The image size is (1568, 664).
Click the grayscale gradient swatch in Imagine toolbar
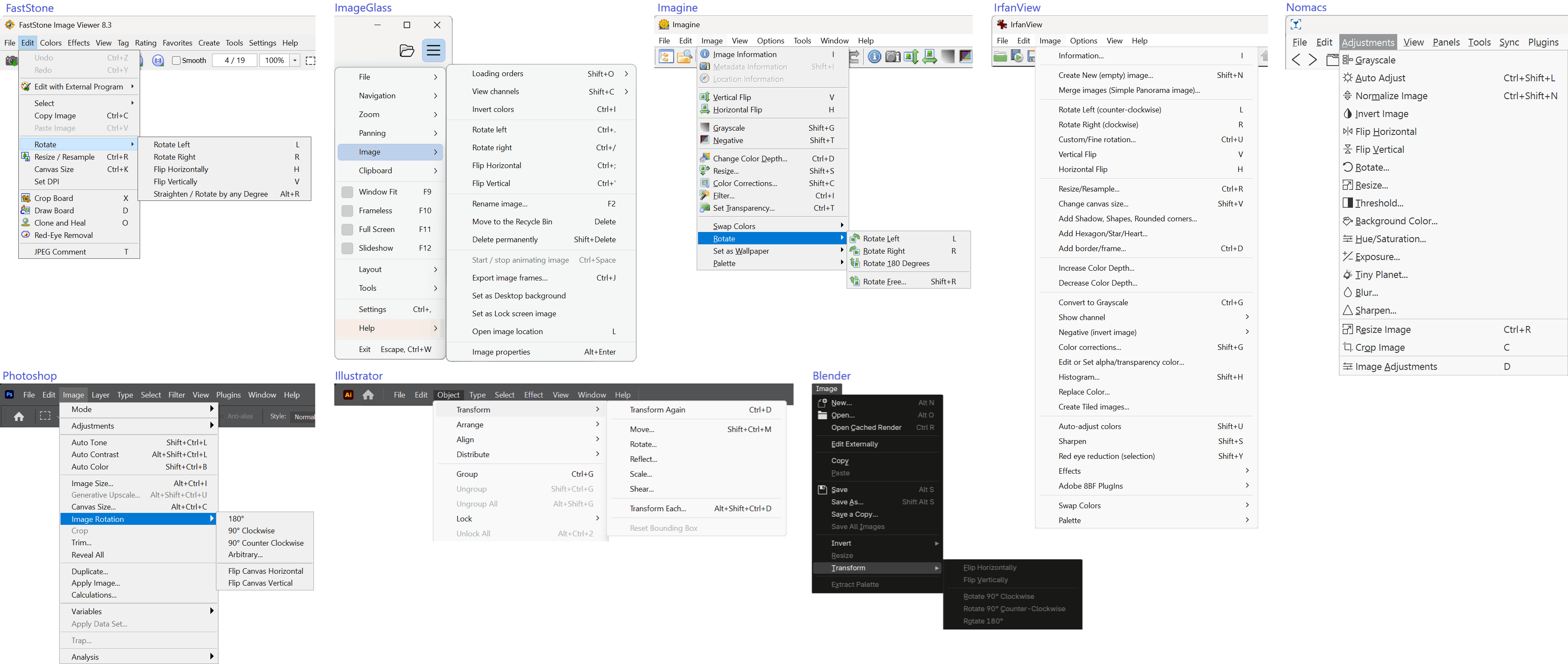point(948,57)
